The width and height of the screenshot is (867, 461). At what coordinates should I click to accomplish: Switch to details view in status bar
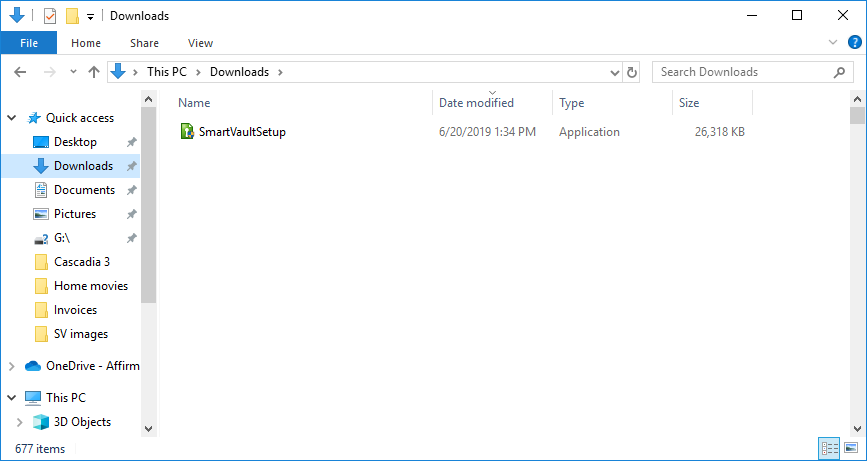point(829,448)
